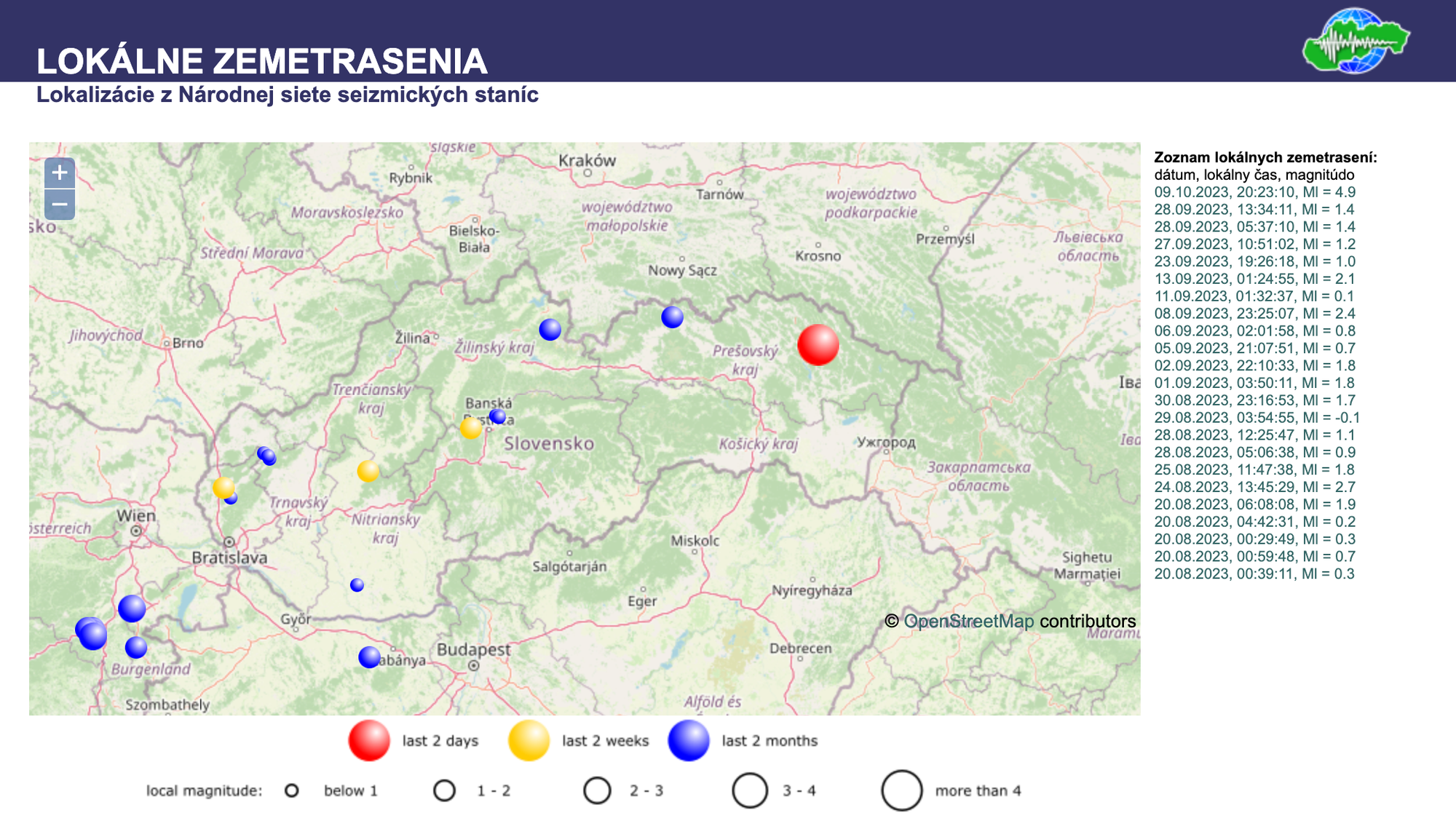Click the map zoom in plus button

click(60, 173)
